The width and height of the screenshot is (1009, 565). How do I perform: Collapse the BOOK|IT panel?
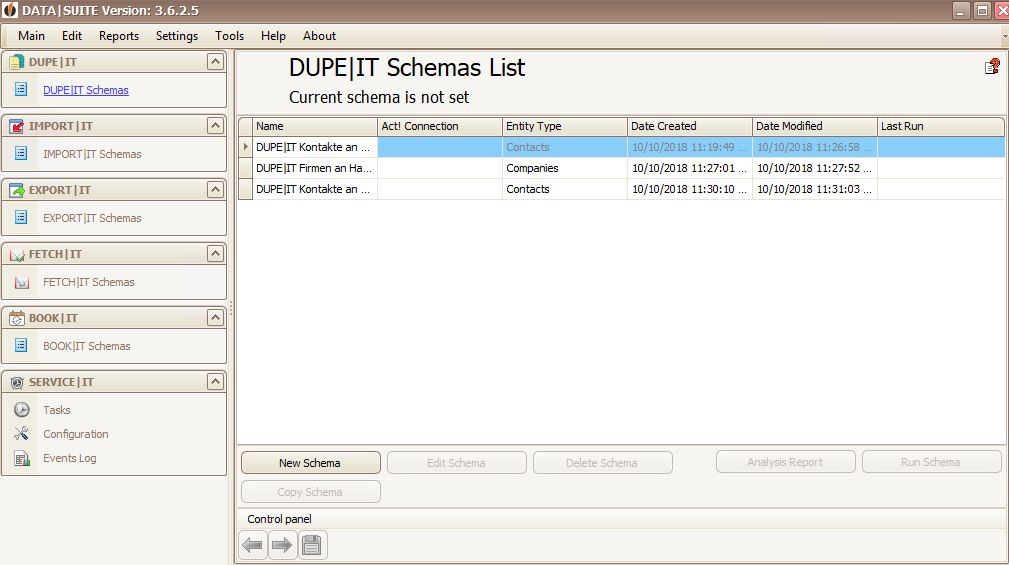tap(215, 317)
